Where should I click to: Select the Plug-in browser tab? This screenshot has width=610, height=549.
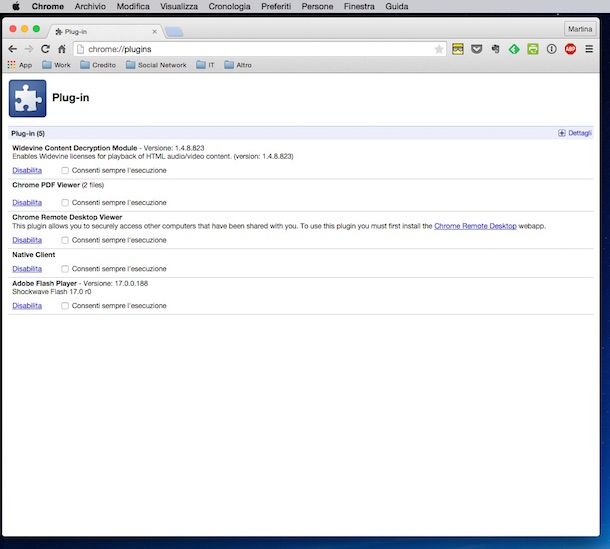(x=105, y=32)
